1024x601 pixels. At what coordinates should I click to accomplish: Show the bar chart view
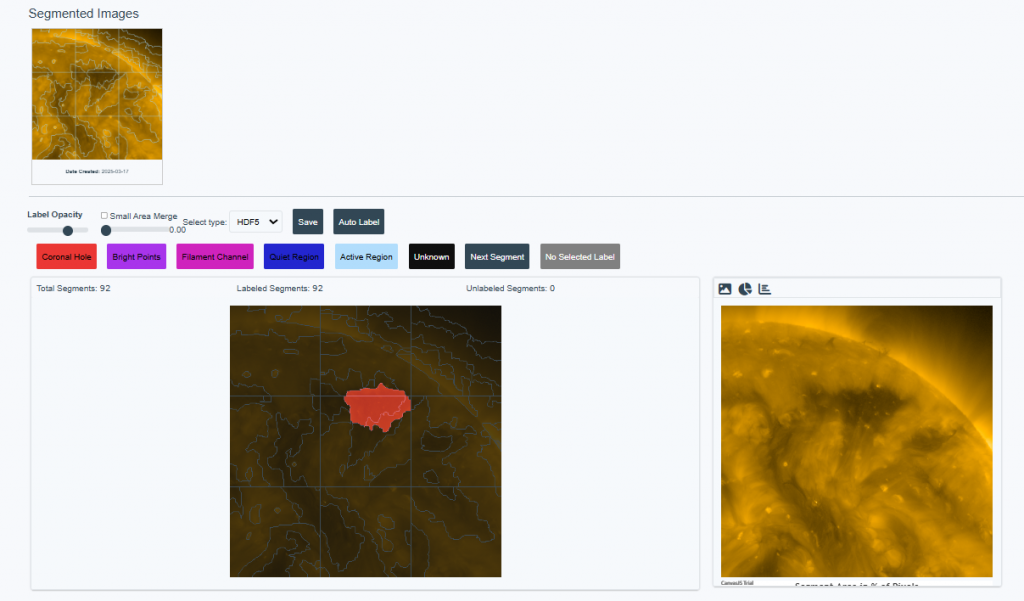coord(764,289)
